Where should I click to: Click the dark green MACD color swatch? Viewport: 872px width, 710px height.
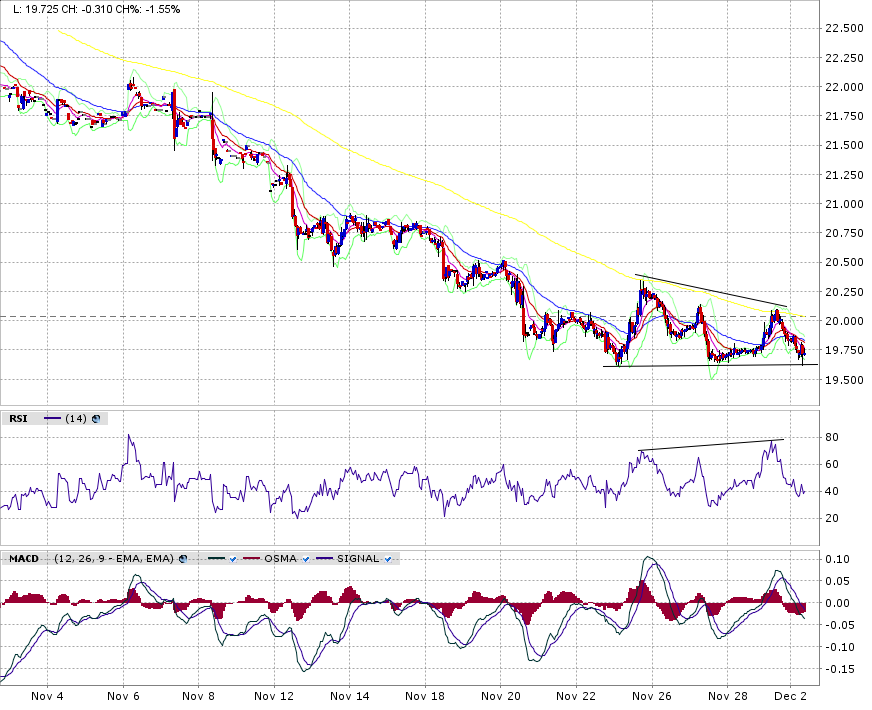click(216, 559)
